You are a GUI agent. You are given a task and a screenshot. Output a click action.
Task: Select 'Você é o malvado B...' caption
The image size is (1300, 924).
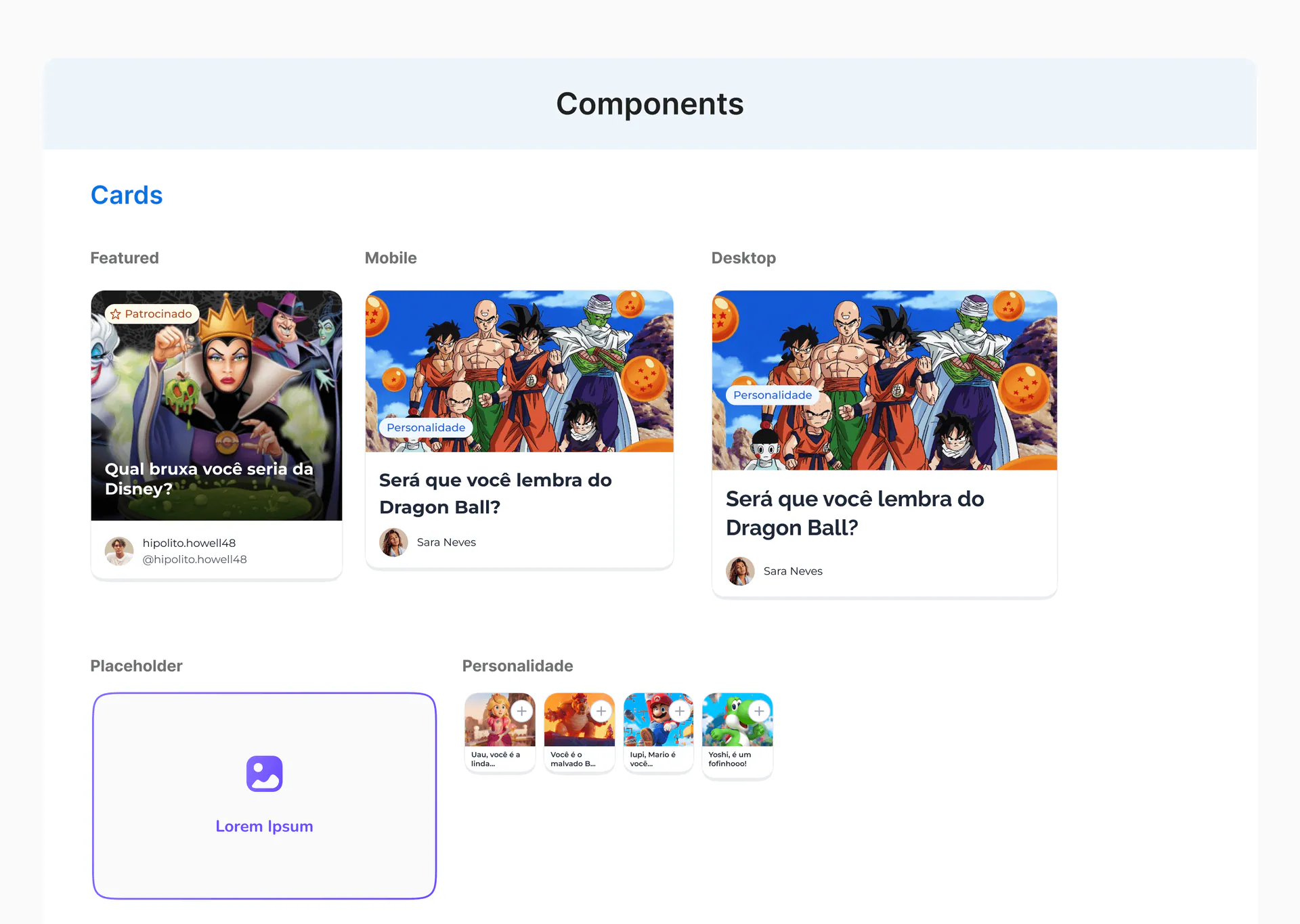(x=573, y=759)
